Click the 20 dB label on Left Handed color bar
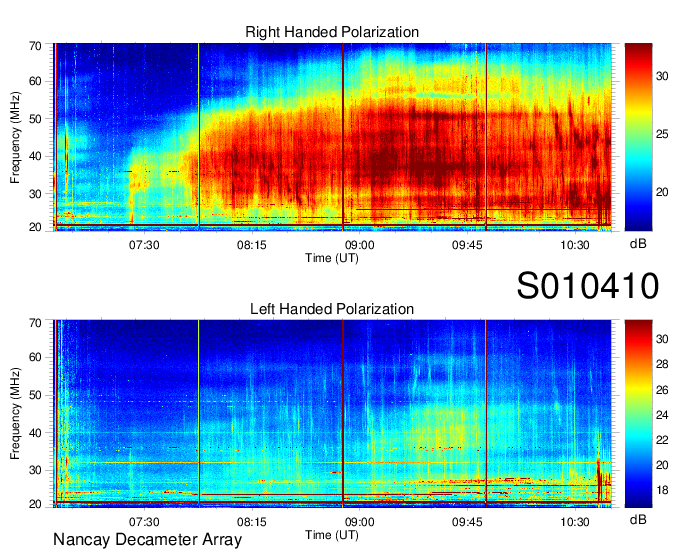This screenshot has height=552, width=680. (662, 465)
